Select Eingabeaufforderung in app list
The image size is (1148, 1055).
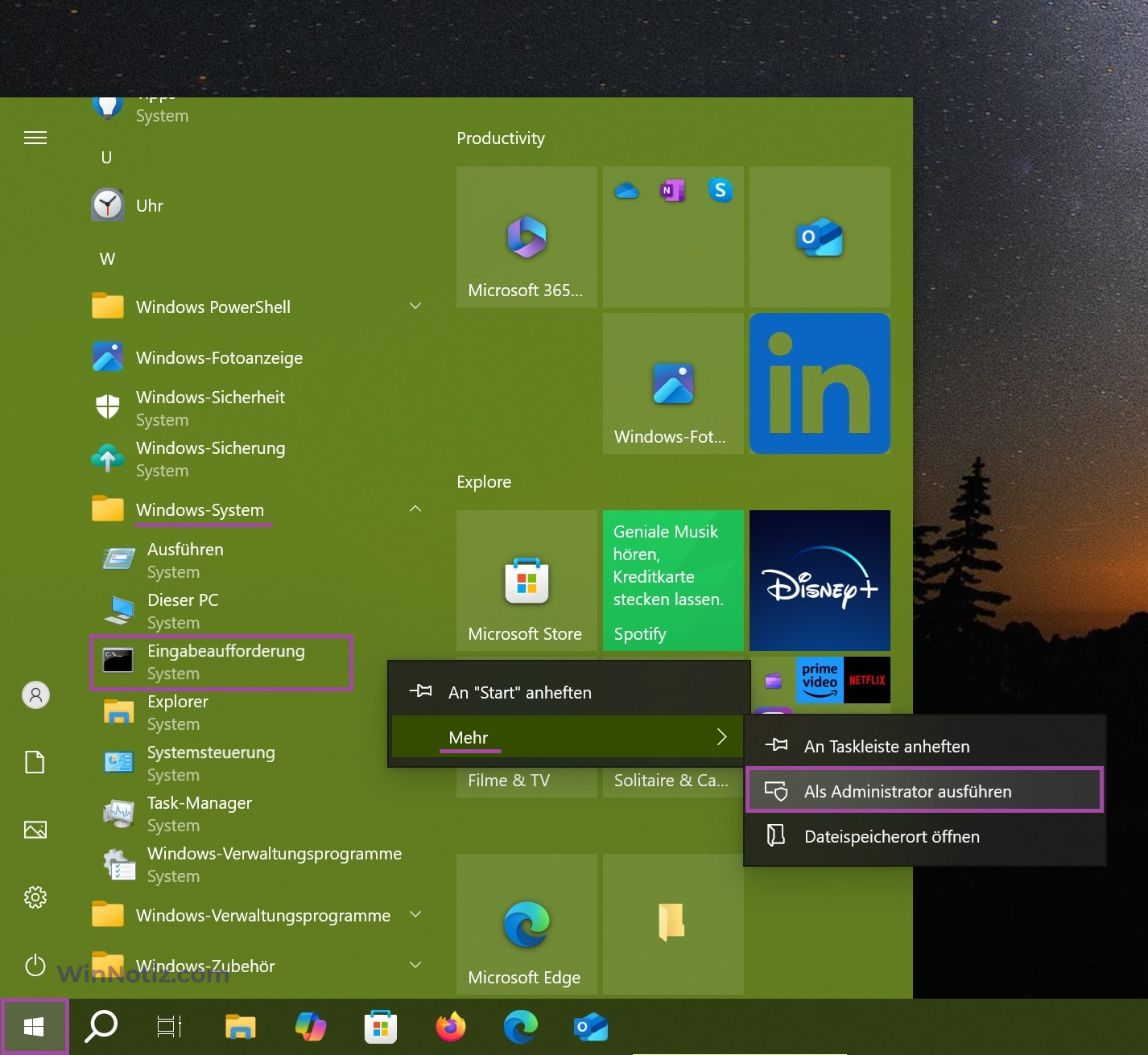[x=221, y=662]
